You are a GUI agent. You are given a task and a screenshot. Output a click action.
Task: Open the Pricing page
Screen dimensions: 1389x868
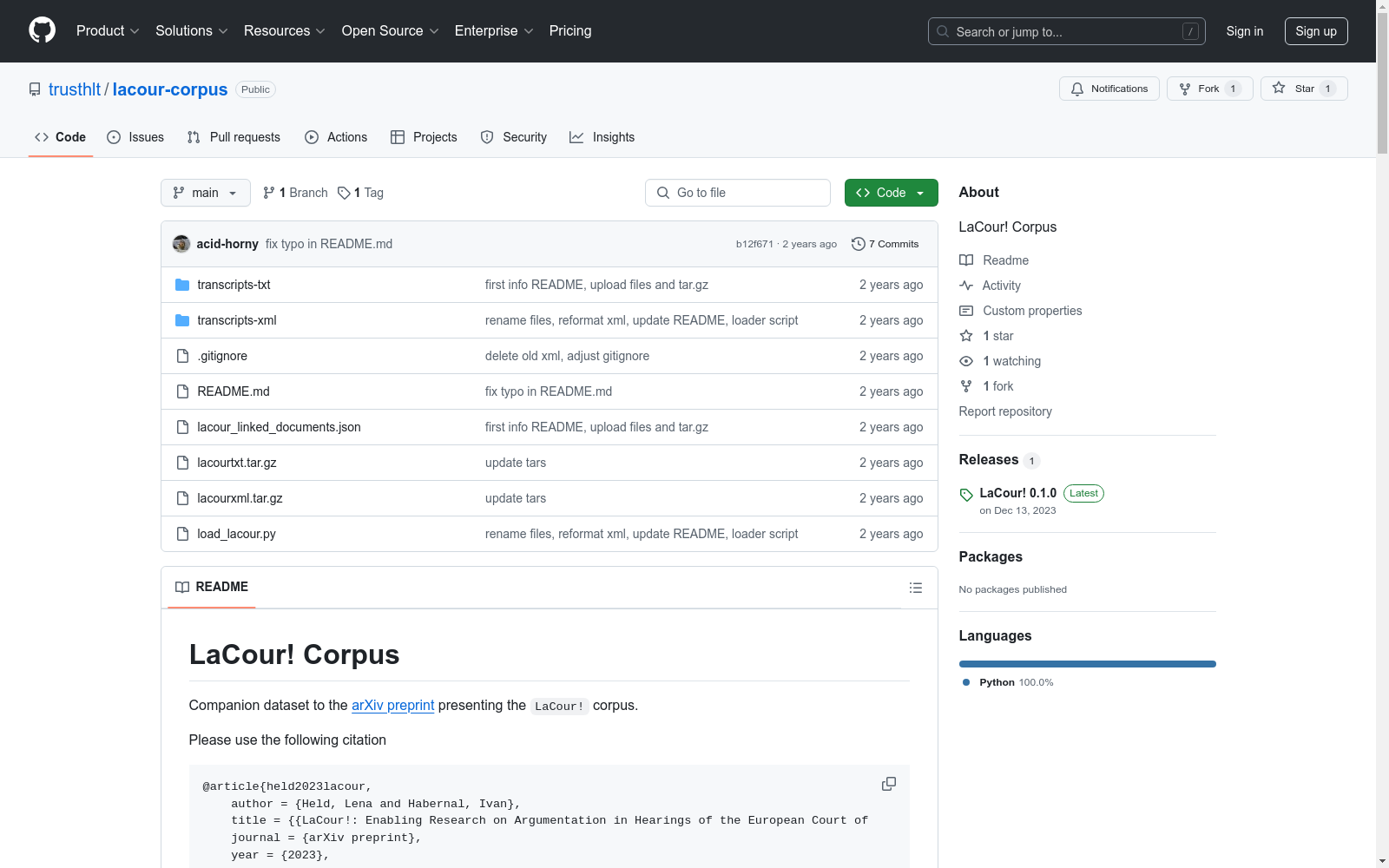pos(570,31)
